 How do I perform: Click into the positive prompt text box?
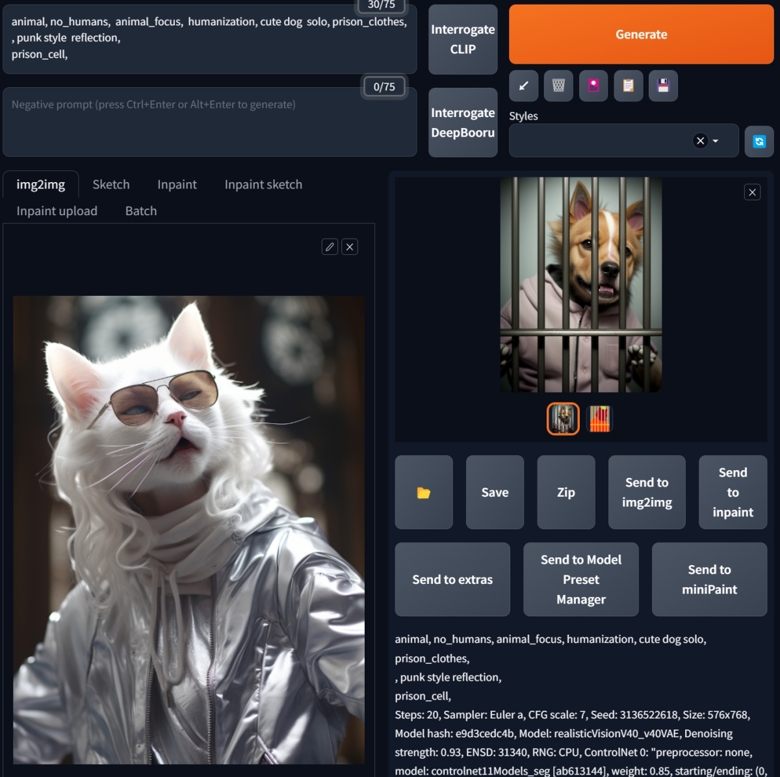[209, 38]
